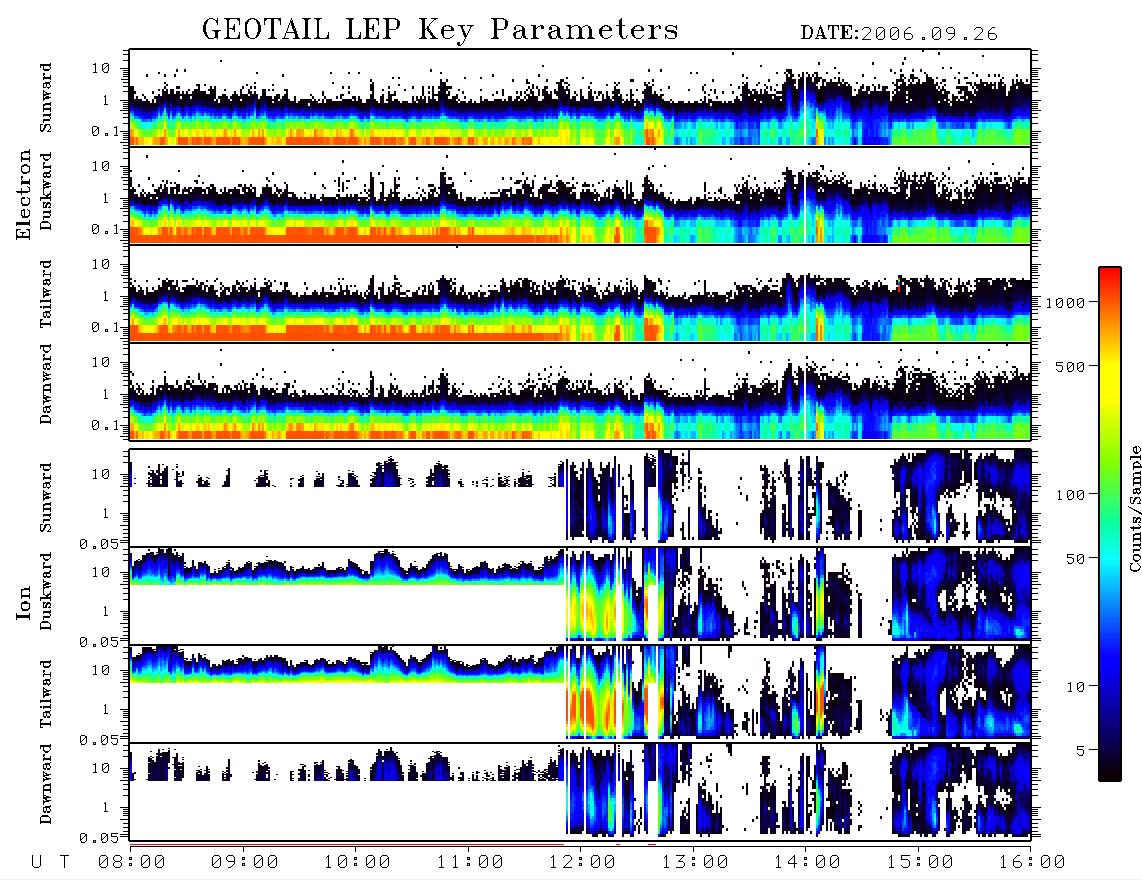This screenshot has height=880, width=1142.
Task: Click the Electron Dawnward spectrogram panel
Action: pos(580,392)
